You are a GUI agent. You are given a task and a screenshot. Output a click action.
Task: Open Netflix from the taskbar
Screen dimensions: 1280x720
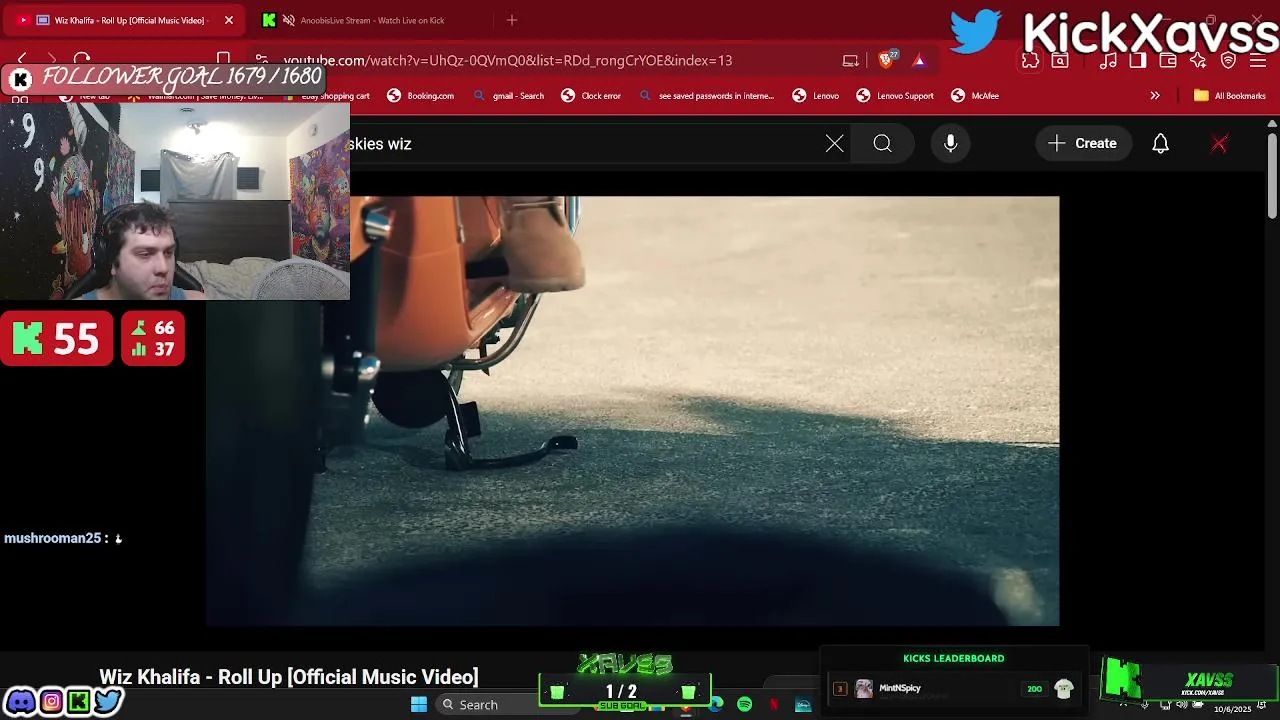[774, 704]
